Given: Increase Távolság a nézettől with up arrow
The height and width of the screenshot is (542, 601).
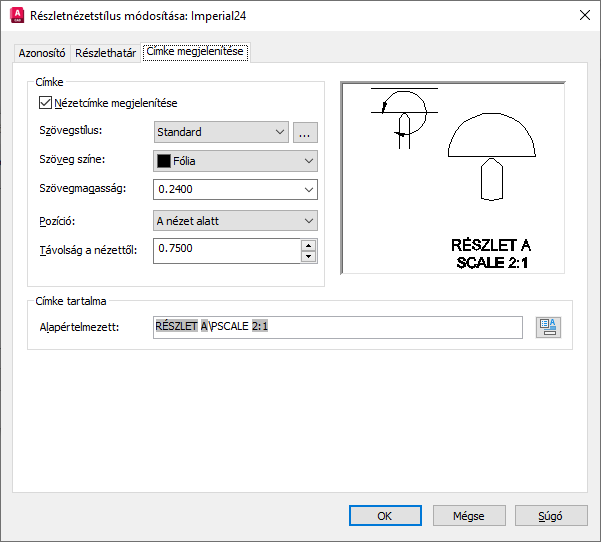Looking at the screenshot, I should pyautogui.click(x=309, y=245).
